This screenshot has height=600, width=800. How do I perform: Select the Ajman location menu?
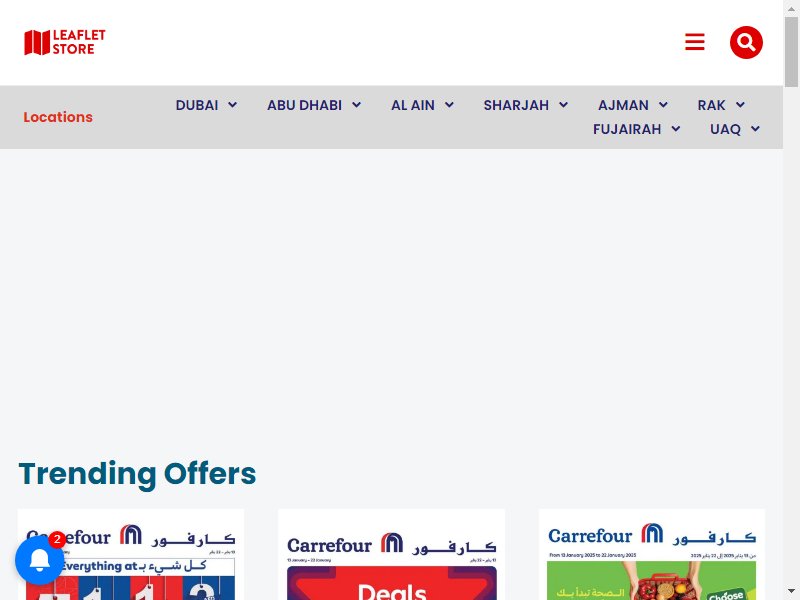point(623,105)
